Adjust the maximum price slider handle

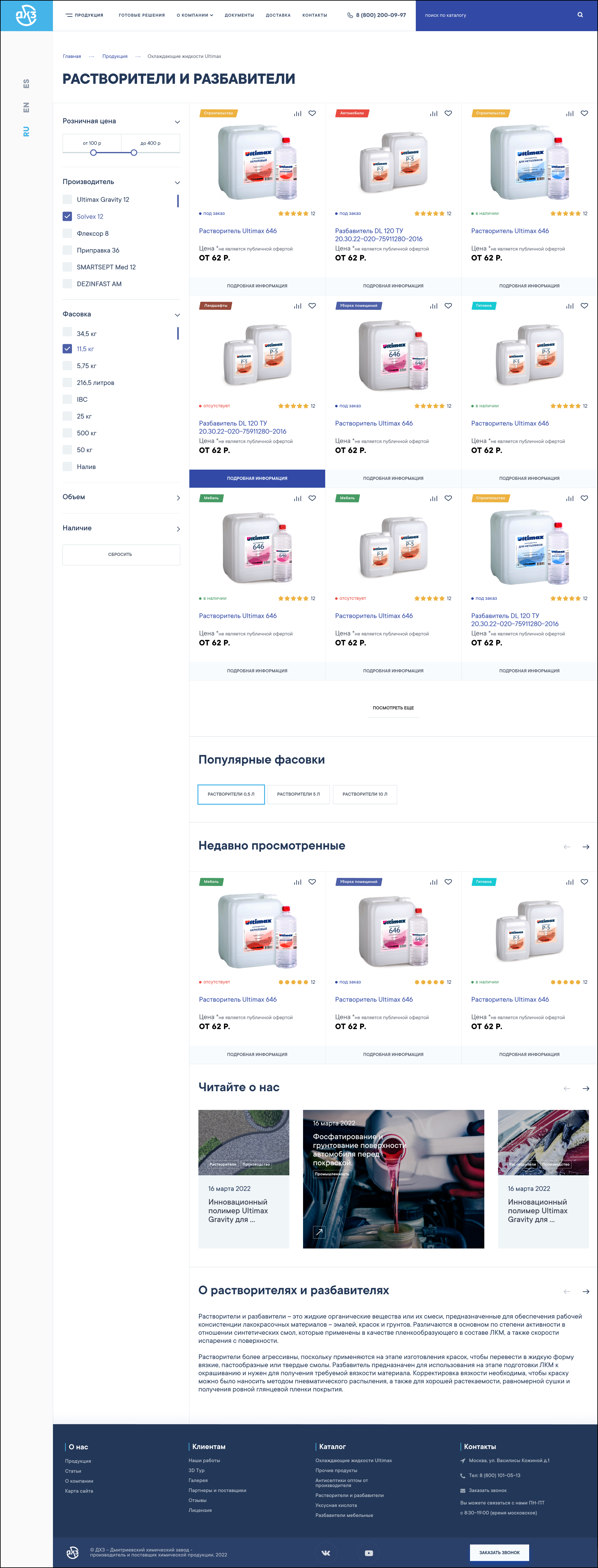[x=134, y=152]
